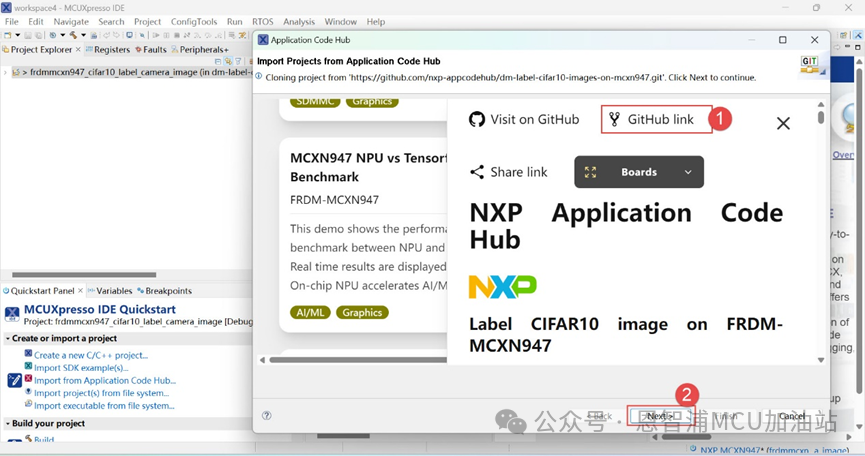The image size is (865, 456).
Task: Click the Share link button
Action: point(509,172)
